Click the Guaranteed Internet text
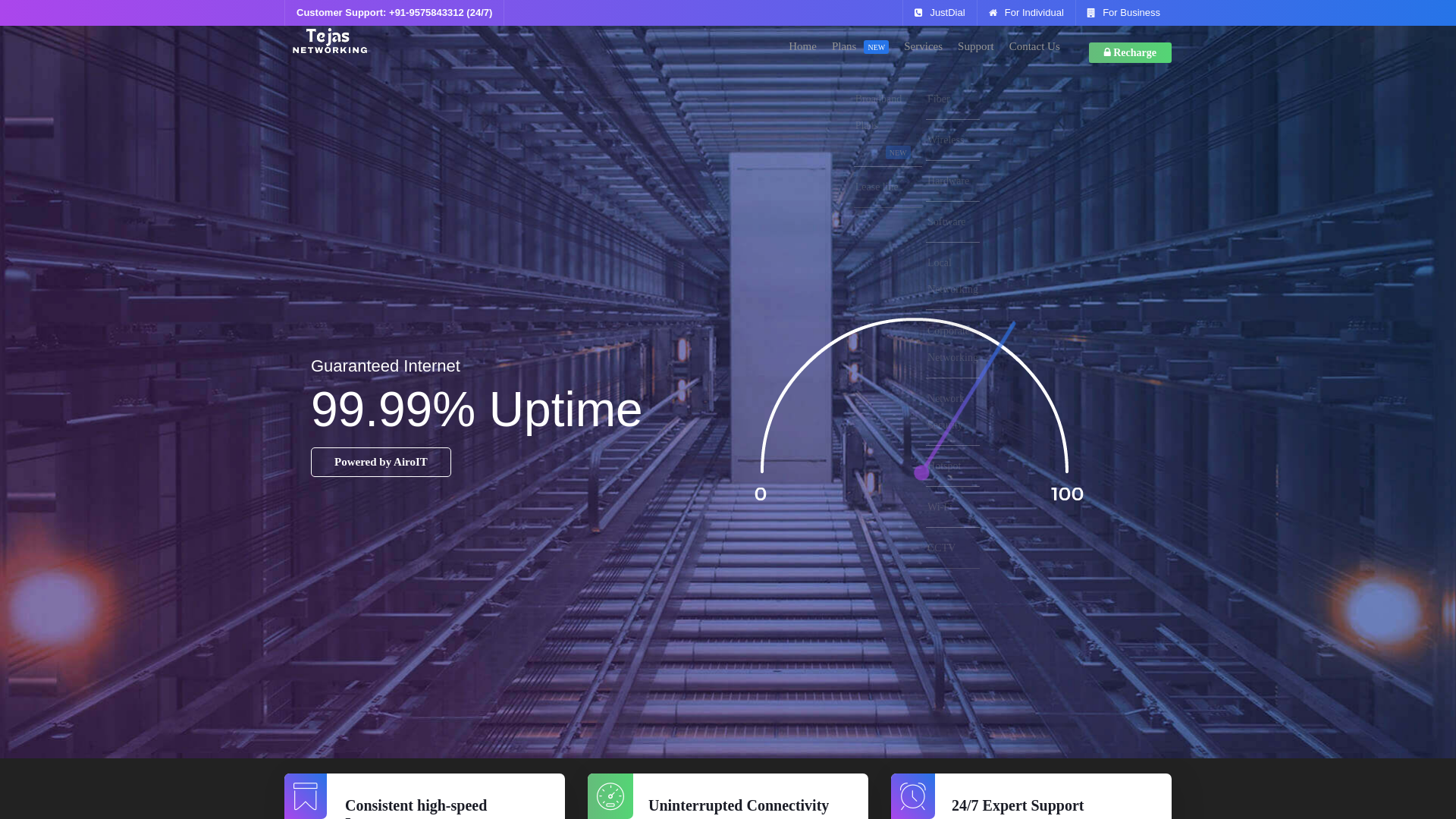Image resolution: width=1456 pixels, height=819 pixels. click(x=385, y=366)
